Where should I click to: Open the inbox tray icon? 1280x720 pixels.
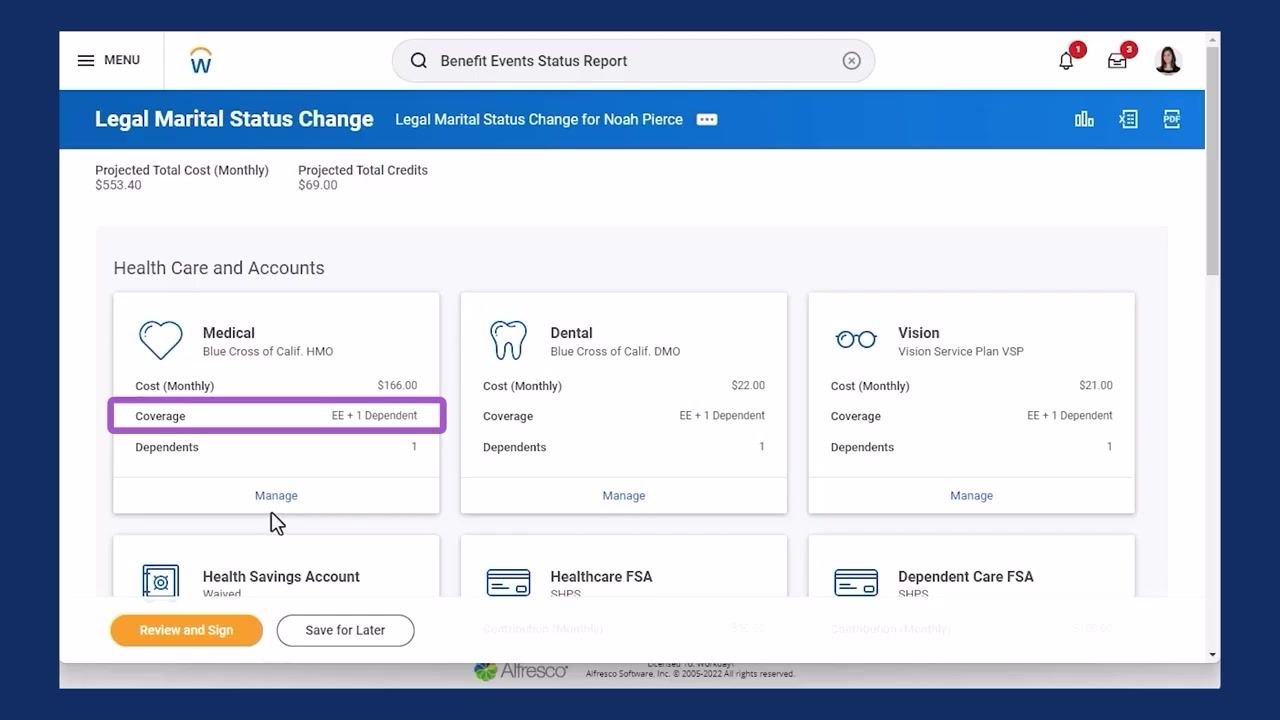click(1117, 61)
